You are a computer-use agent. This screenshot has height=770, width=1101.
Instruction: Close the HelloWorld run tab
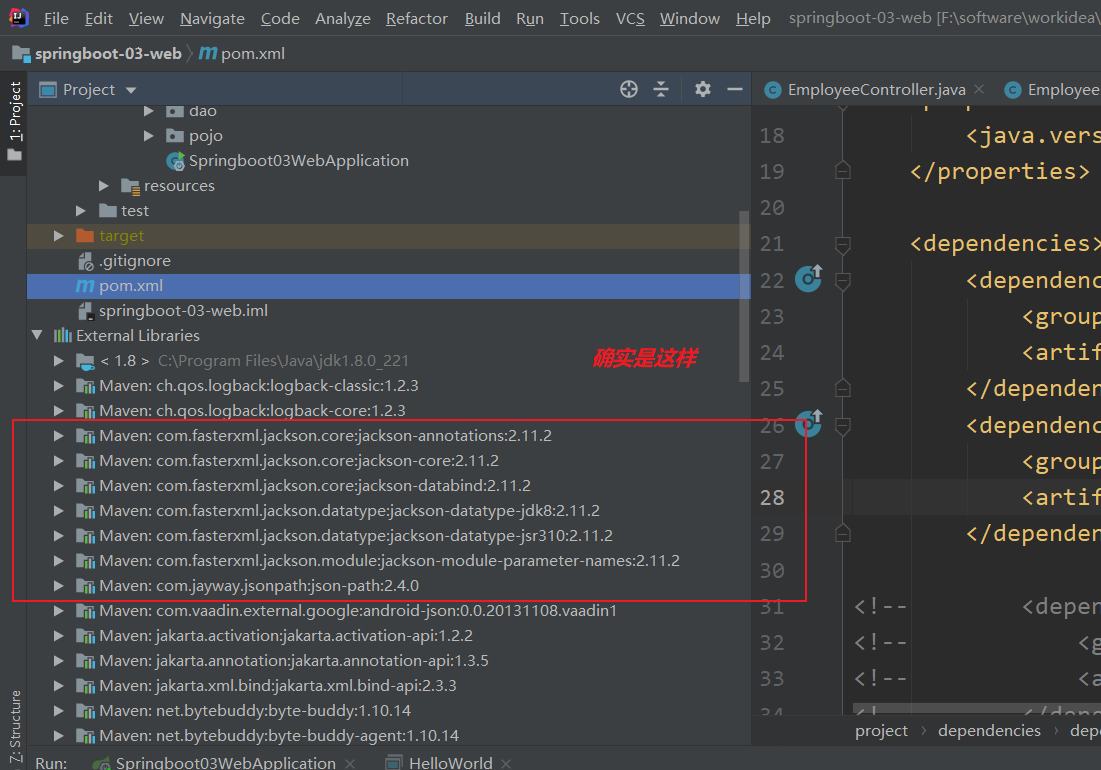(506, 763)
